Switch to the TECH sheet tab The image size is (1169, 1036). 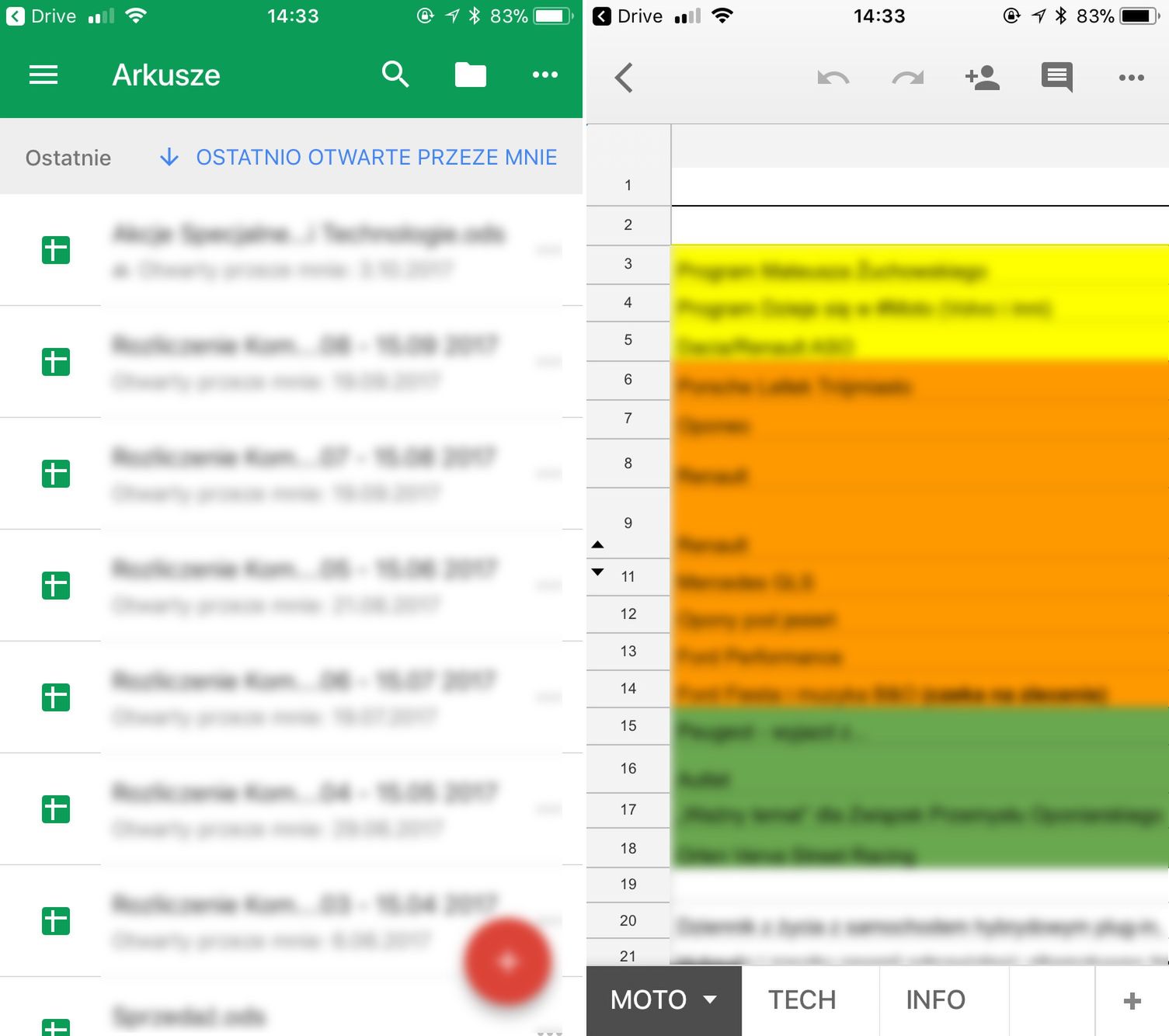point(802,1000)
